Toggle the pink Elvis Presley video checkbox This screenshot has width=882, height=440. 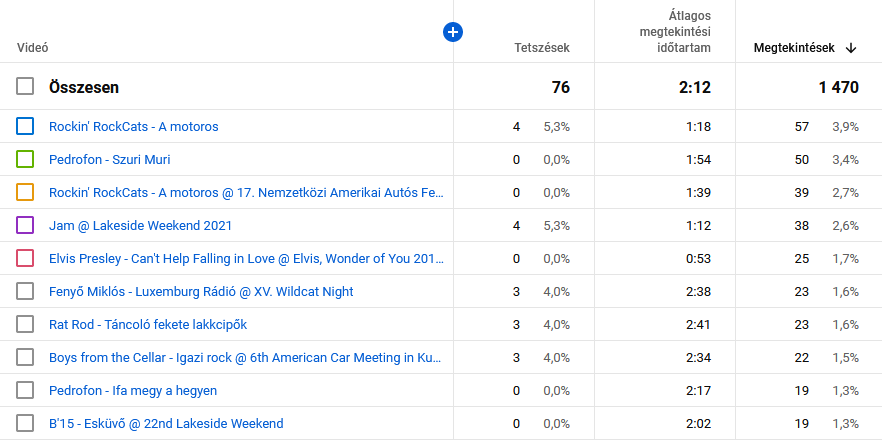click(x=25, y=258)
